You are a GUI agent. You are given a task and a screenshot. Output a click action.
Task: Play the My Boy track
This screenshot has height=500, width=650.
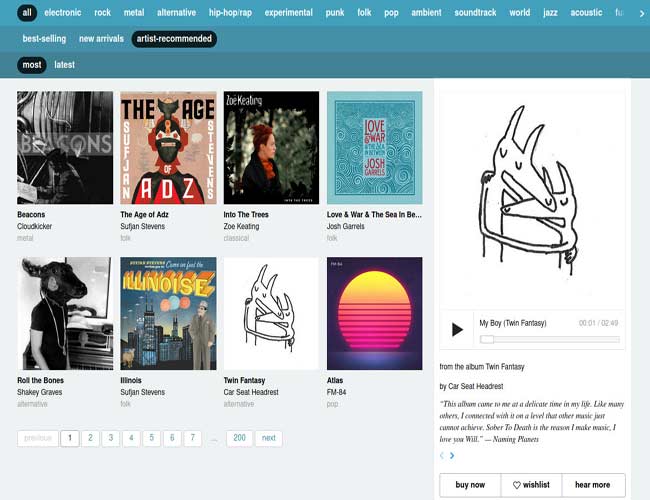(457, 329)
